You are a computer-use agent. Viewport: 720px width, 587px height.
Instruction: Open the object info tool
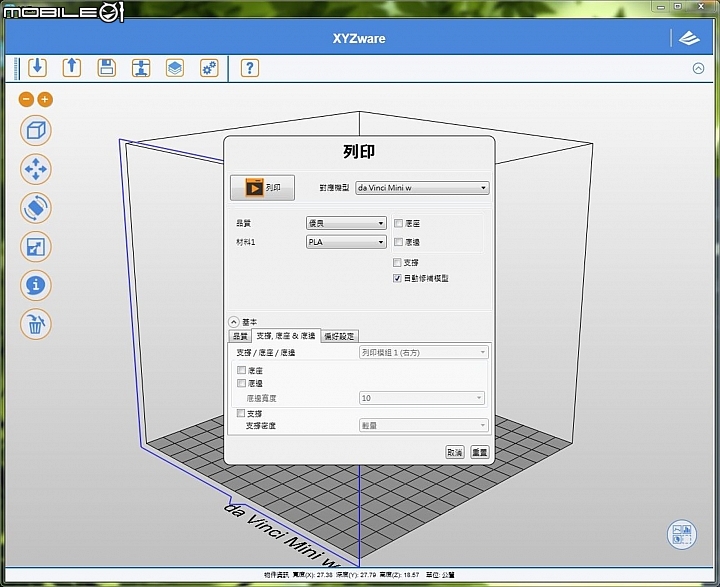36,285
